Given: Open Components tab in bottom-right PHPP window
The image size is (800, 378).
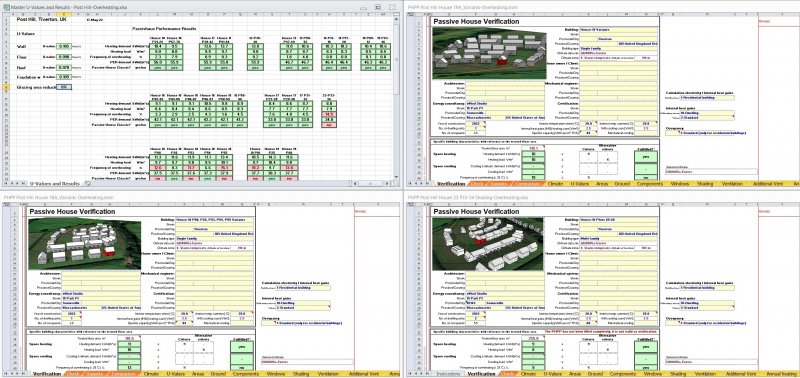Looking at the screenshot, I should 622,373.
